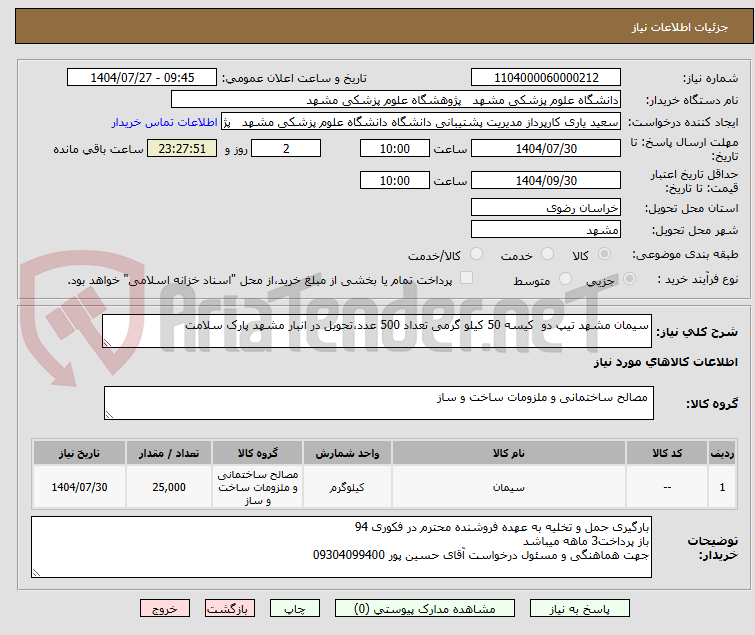Screen dimensions: 755x635
Task: Toggle the اسناد خزانه اسلامی payment checkbox
Action: click(x=466, y=278)
